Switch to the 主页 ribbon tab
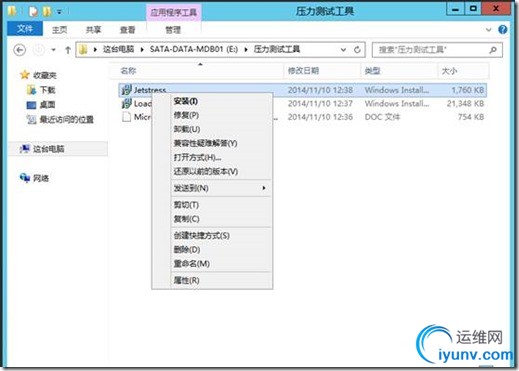The height and width of the screenshot is (371, 519). [x=60, y=30]
